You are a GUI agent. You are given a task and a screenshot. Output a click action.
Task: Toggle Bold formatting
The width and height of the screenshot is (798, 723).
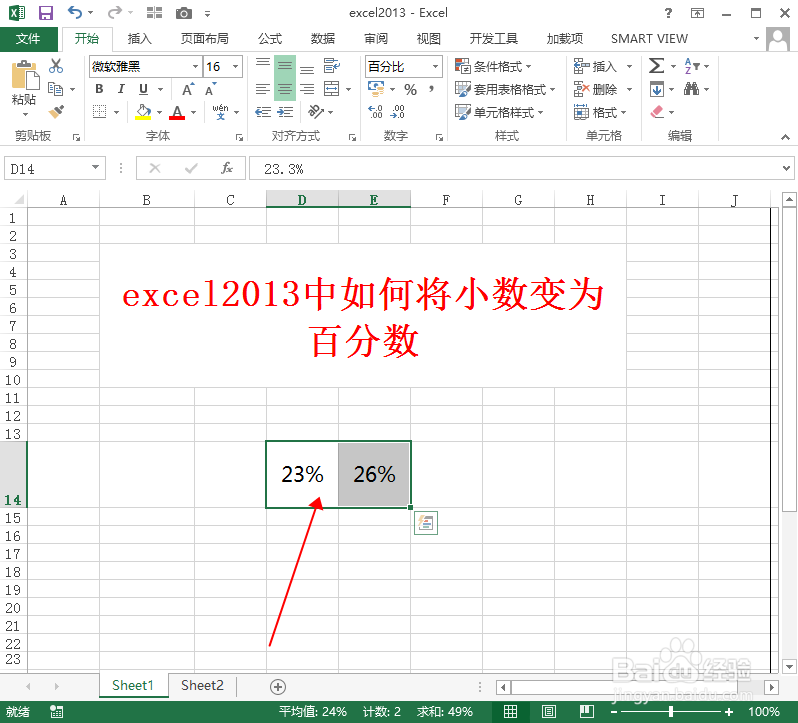99,89
